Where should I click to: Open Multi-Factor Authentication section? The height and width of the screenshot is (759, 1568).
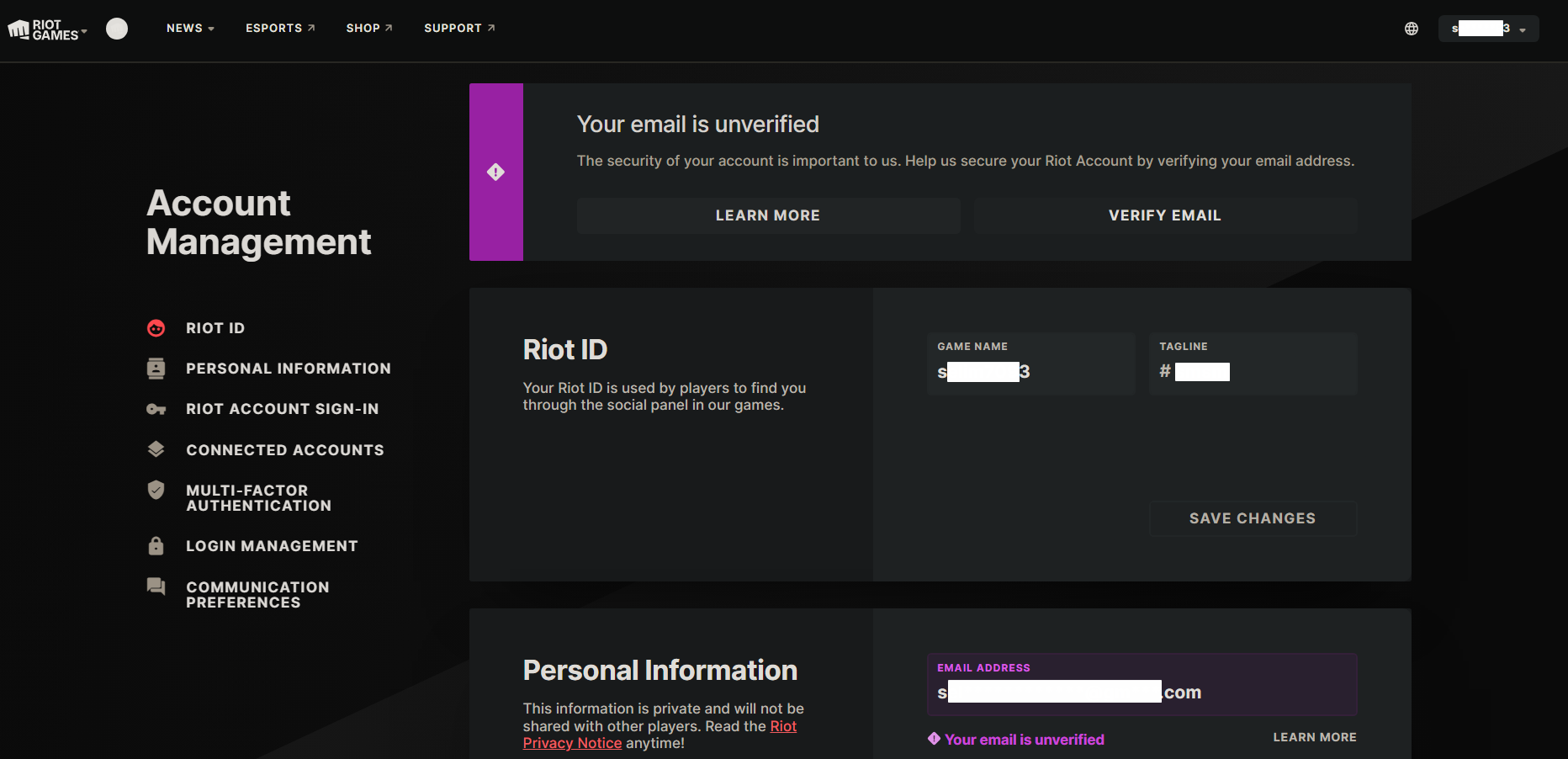(259, 498)
